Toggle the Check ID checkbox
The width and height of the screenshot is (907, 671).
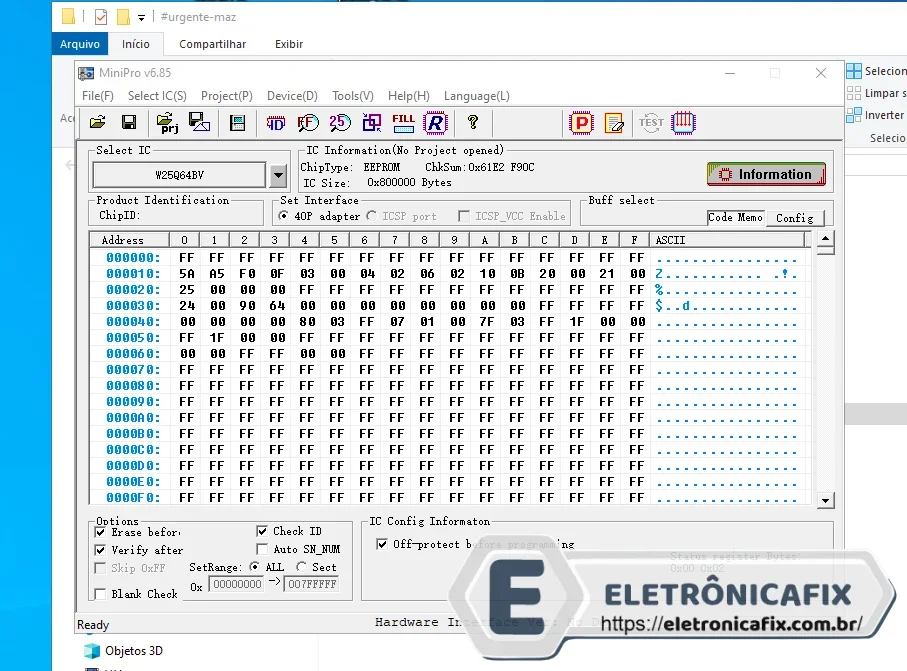coord(262,531)
